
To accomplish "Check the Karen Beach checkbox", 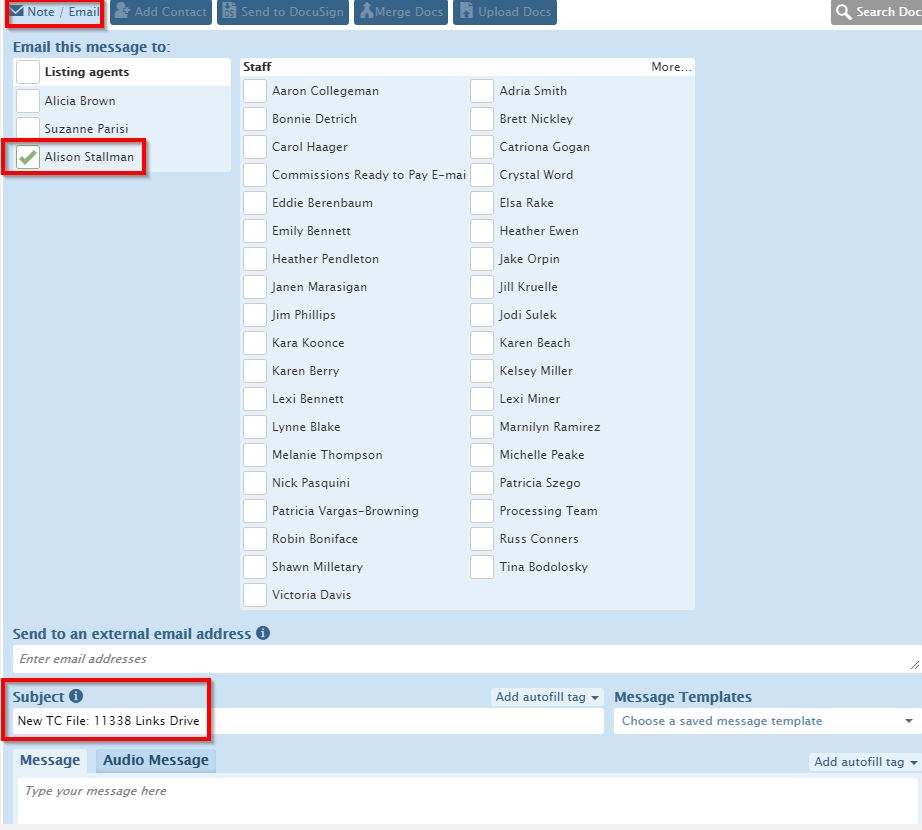I will click(x=482, y=343).
